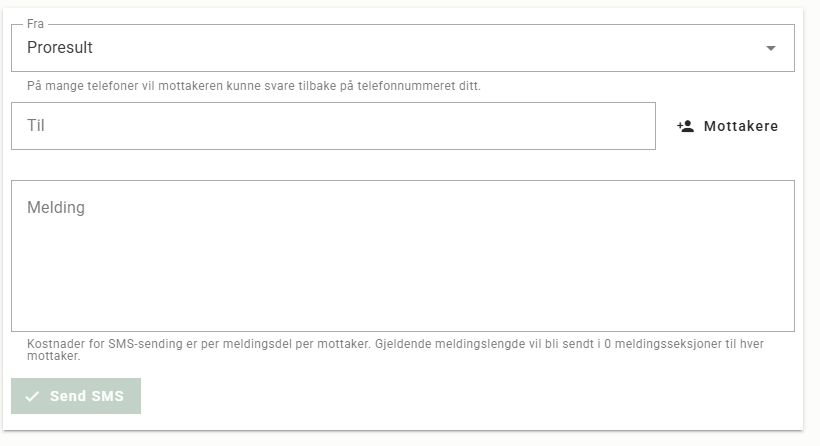Open the Mottakere recipients picker
This screenshot has height=446, width=820.
point(727,126)
